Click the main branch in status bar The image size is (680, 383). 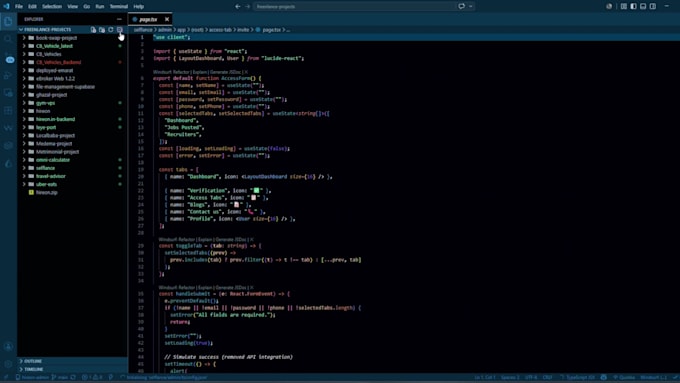pyautogui.click(x=60, y=377)
